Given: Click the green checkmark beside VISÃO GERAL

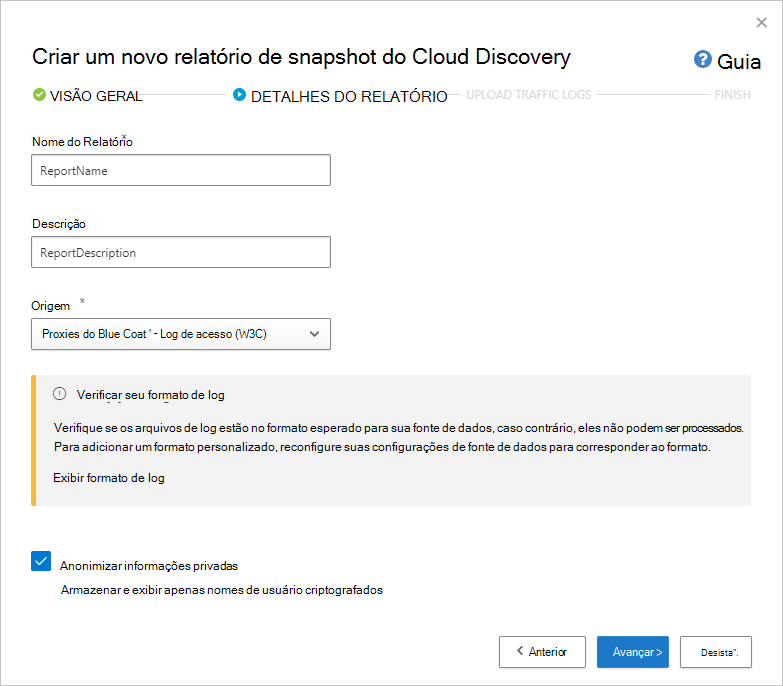Looking at the screenshot, I should [x=39, y=94].
